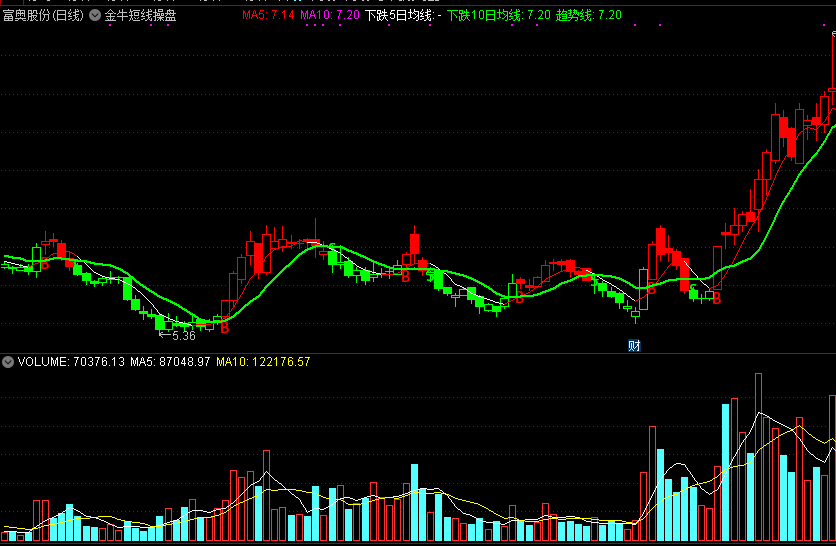Select the MA5: 7.14 price label

pos(268,15)
